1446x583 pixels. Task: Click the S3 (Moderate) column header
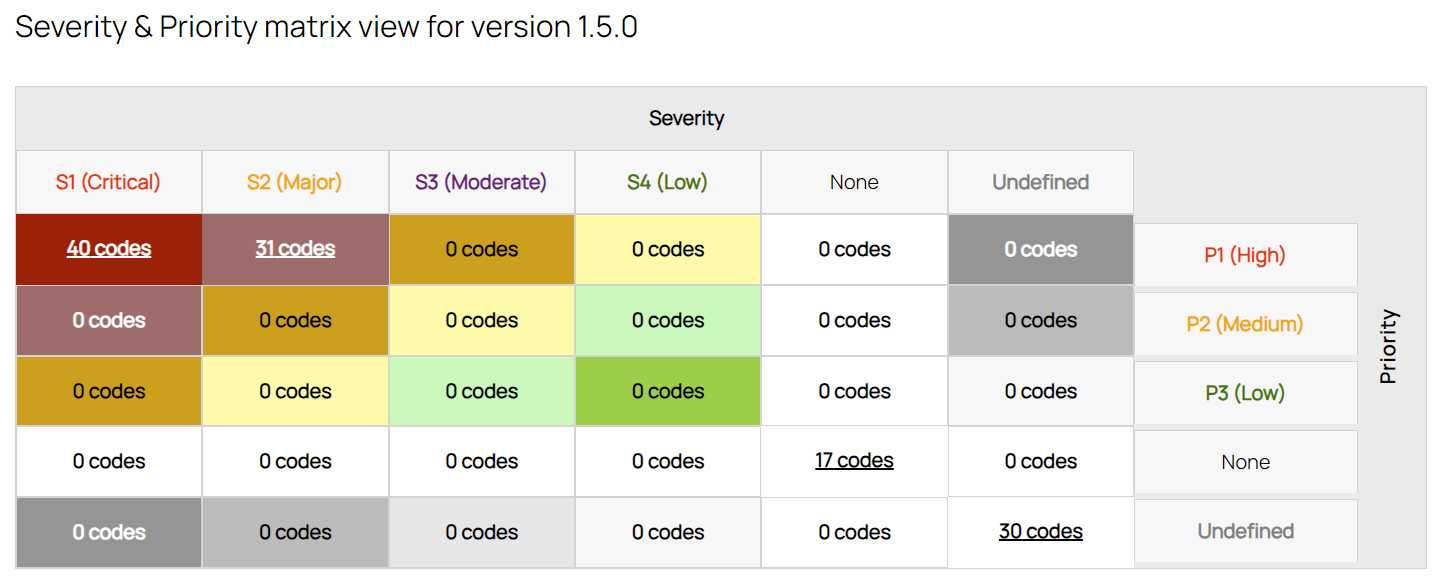click(x=482, y=182)
